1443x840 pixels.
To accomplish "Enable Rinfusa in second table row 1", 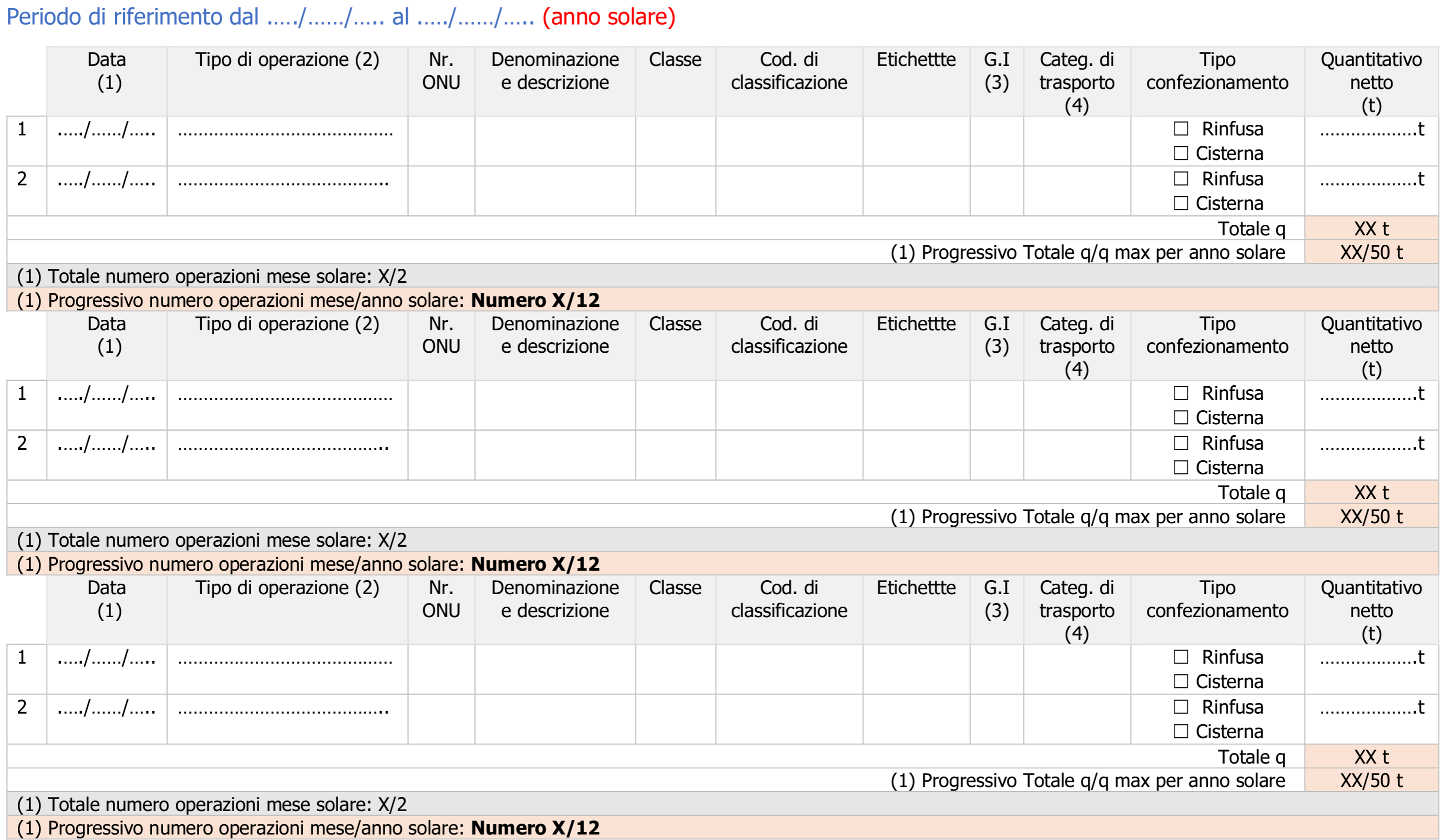I will coord(1180,393).
